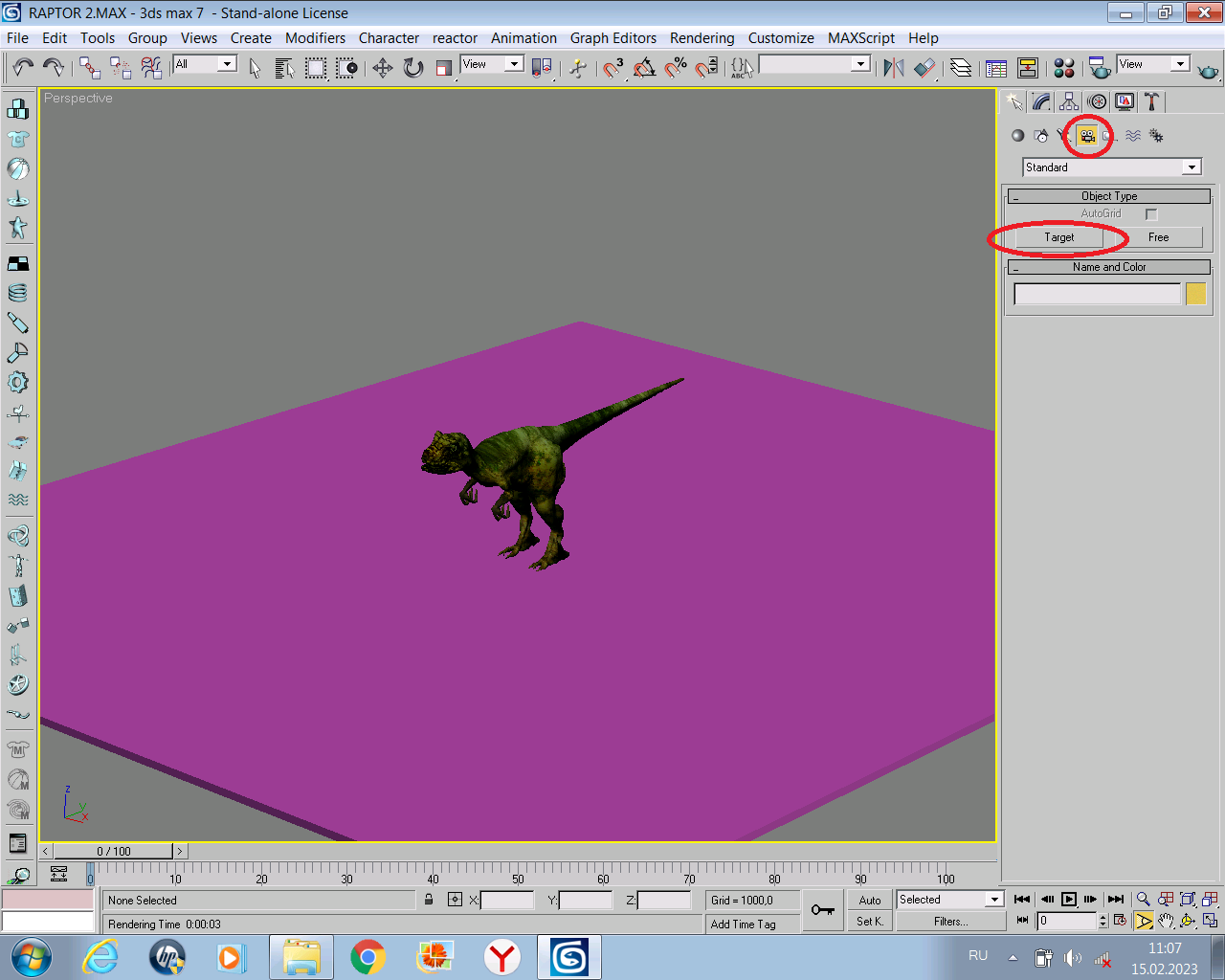Activate the Select and Uniform Scale tool
Viewport: 1225px width, 980px height.
[x=443, y=67]
